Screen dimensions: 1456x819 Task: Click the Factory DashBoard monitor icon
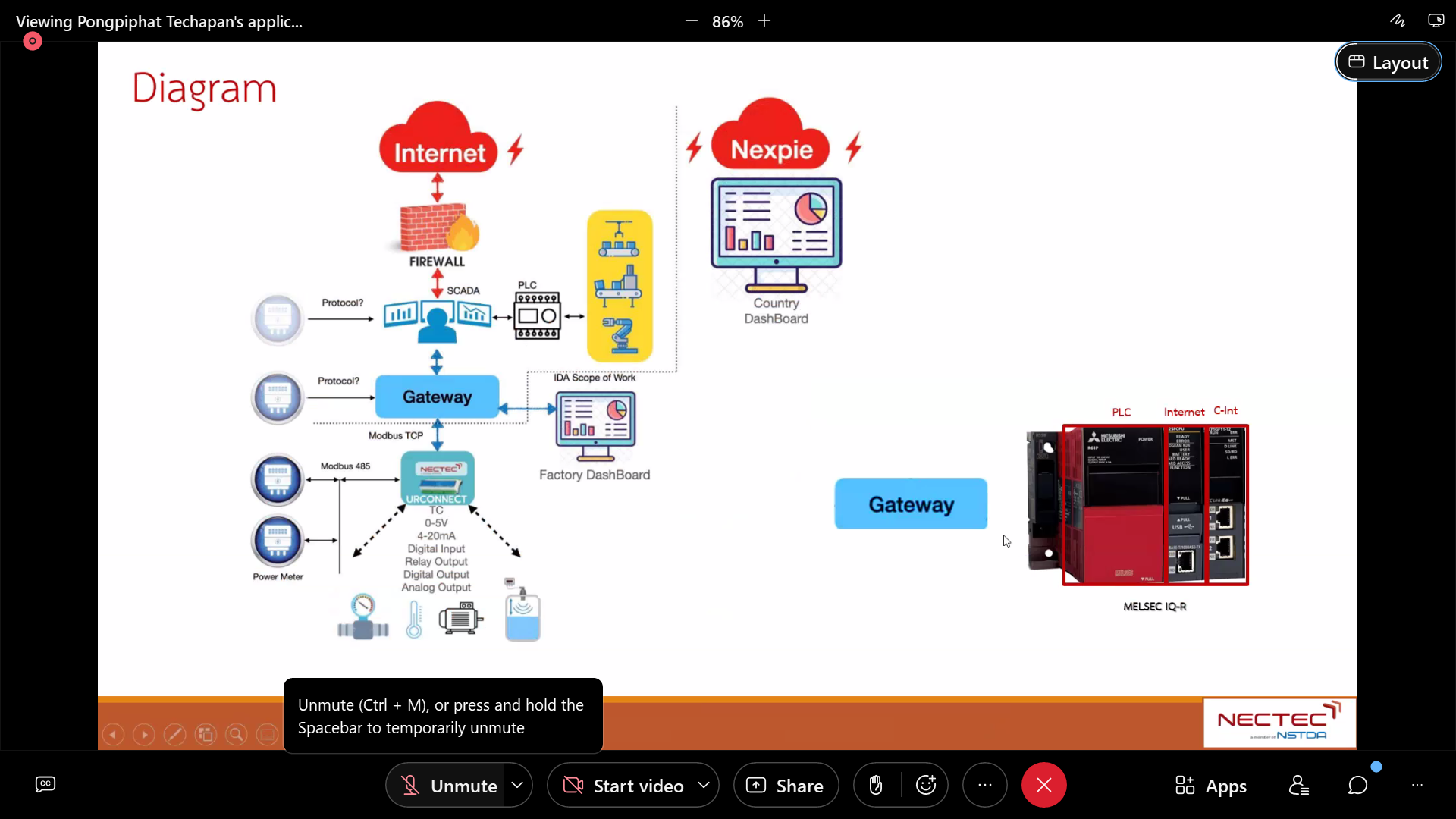pos(596,426)
